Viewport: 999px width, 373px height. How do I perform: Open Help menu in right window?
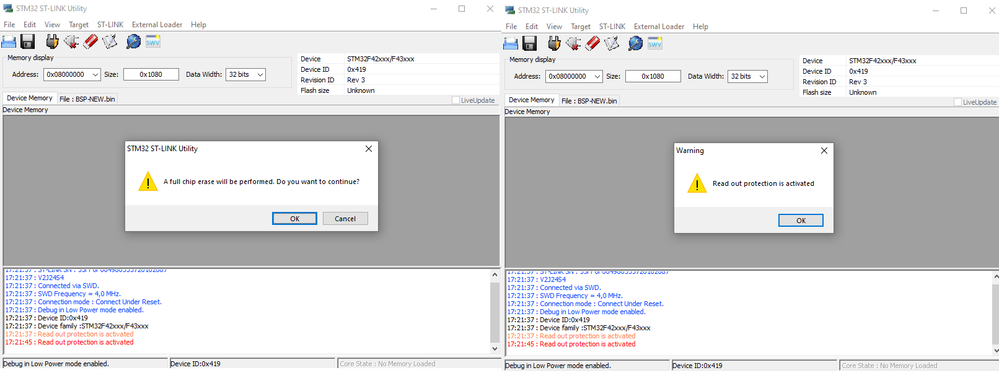(700, 27)
